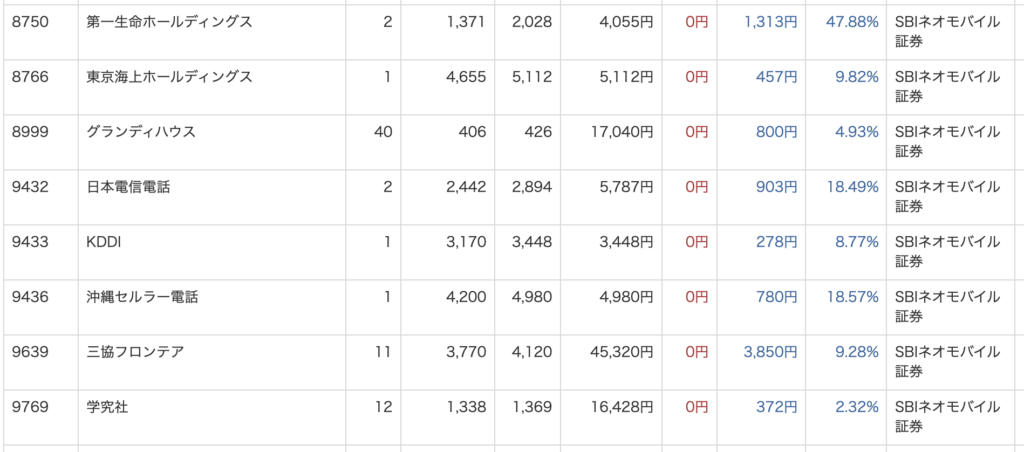Click the 3,850円 profit for 三協フロンテア
Image resolution: width=1024 pixels, height=452 pixels.
[x=771, y=353]
